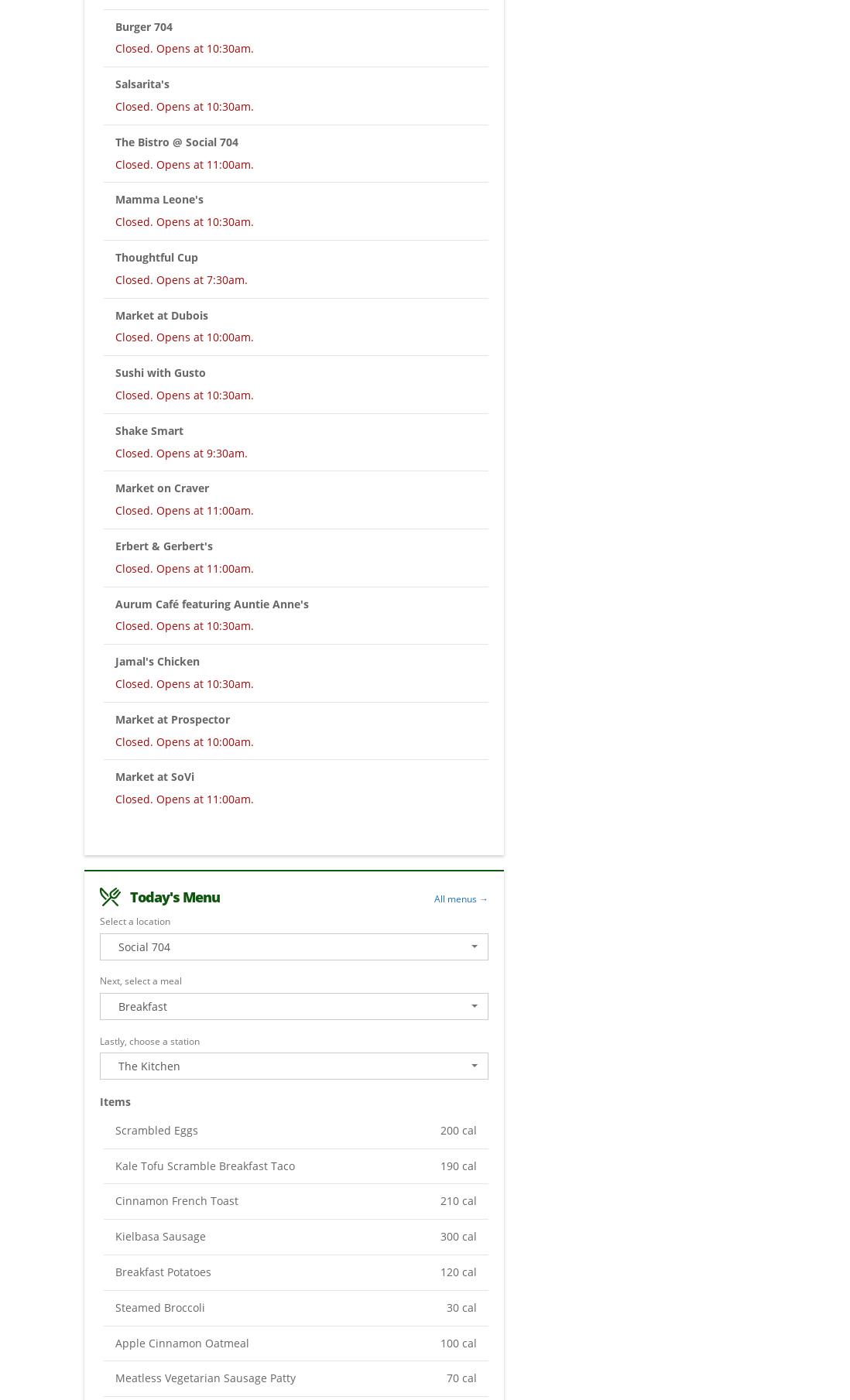Image resolution: width=850 pixels, height=1400 pixels.
Task: Open Market at SoVi entry
Action: 155,777
